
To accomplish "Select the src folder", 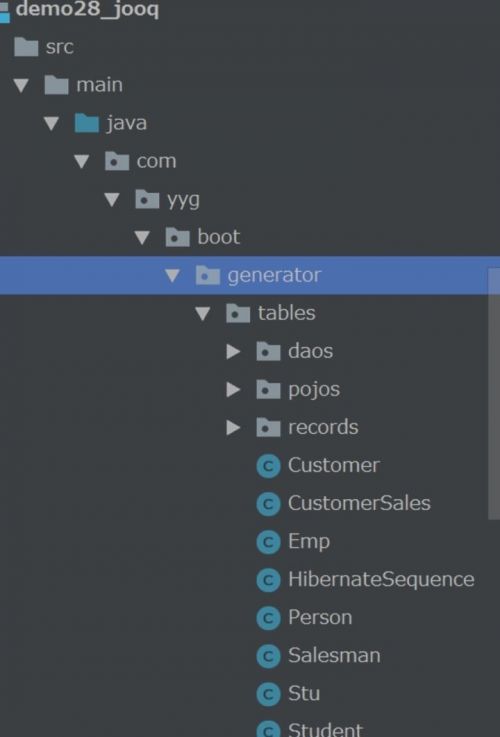I will coord(59,47).
